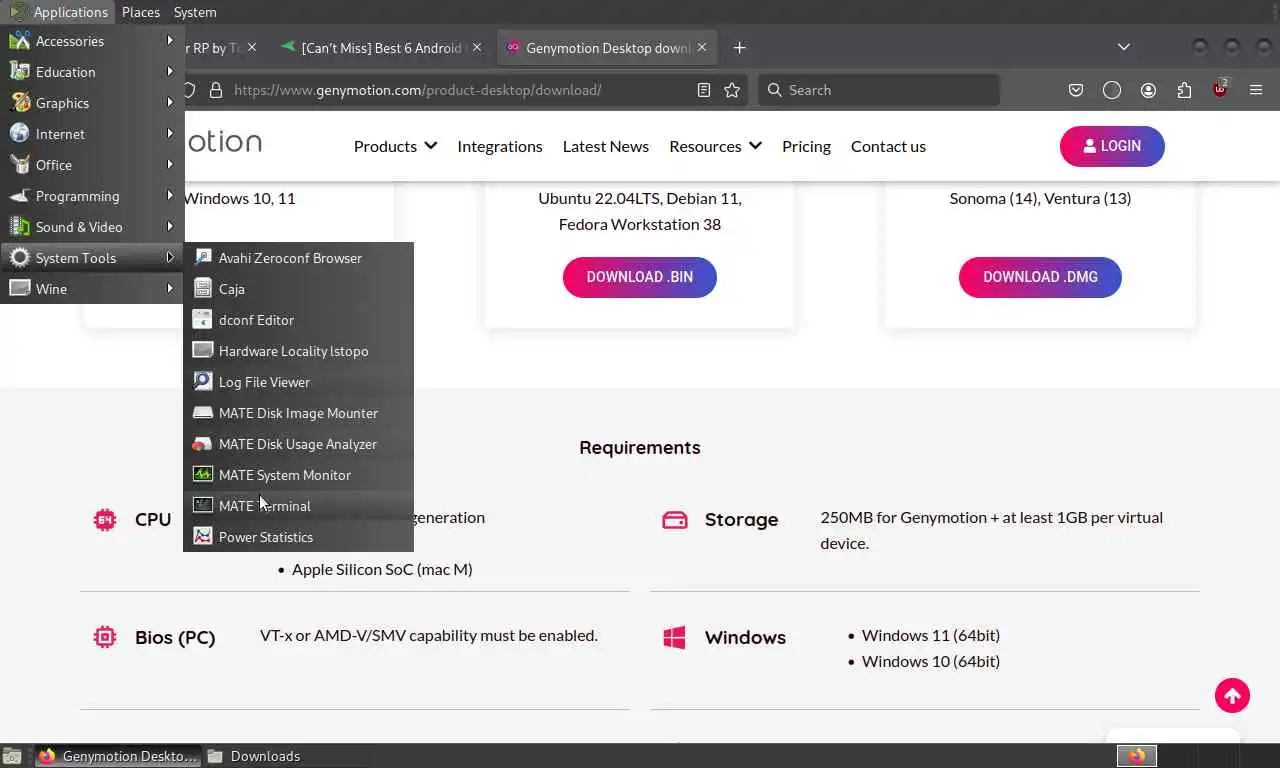The width and height of the screenshot is (1280, 768).
Task: Click the Windows logo requirement icon
Action: [675, 638]
